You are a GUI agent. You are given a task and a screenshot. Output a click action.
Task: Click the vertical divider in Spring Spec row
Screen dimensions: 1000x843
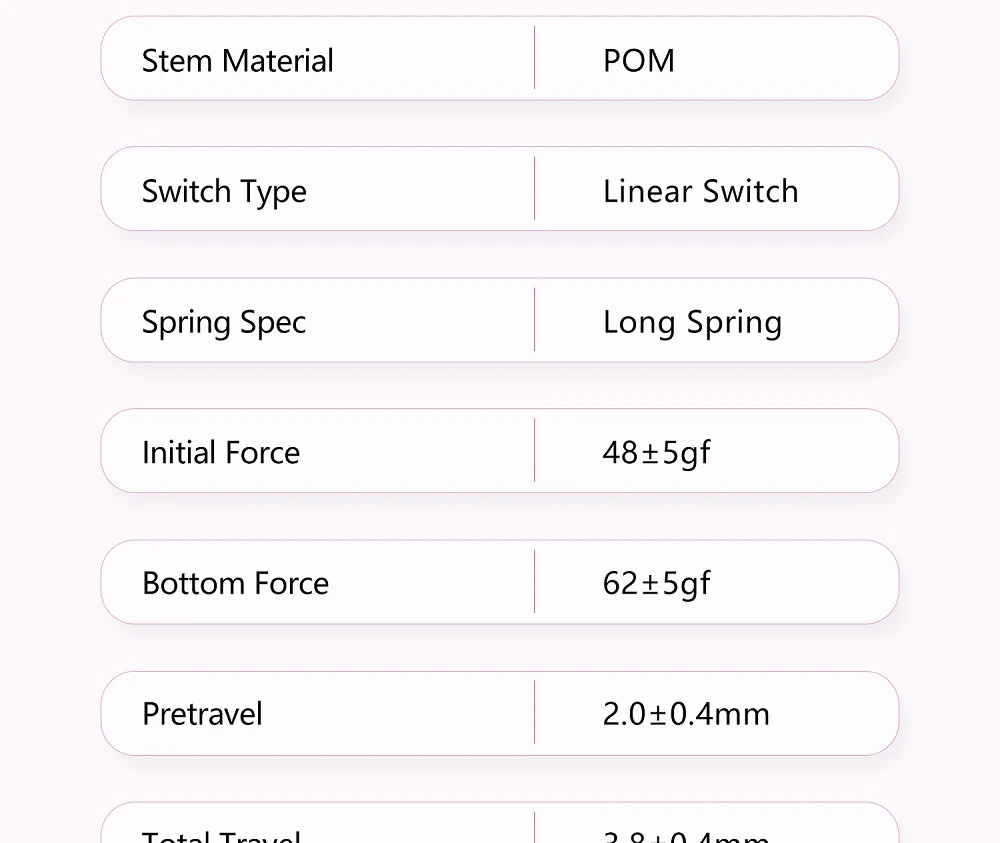(535, 320)
